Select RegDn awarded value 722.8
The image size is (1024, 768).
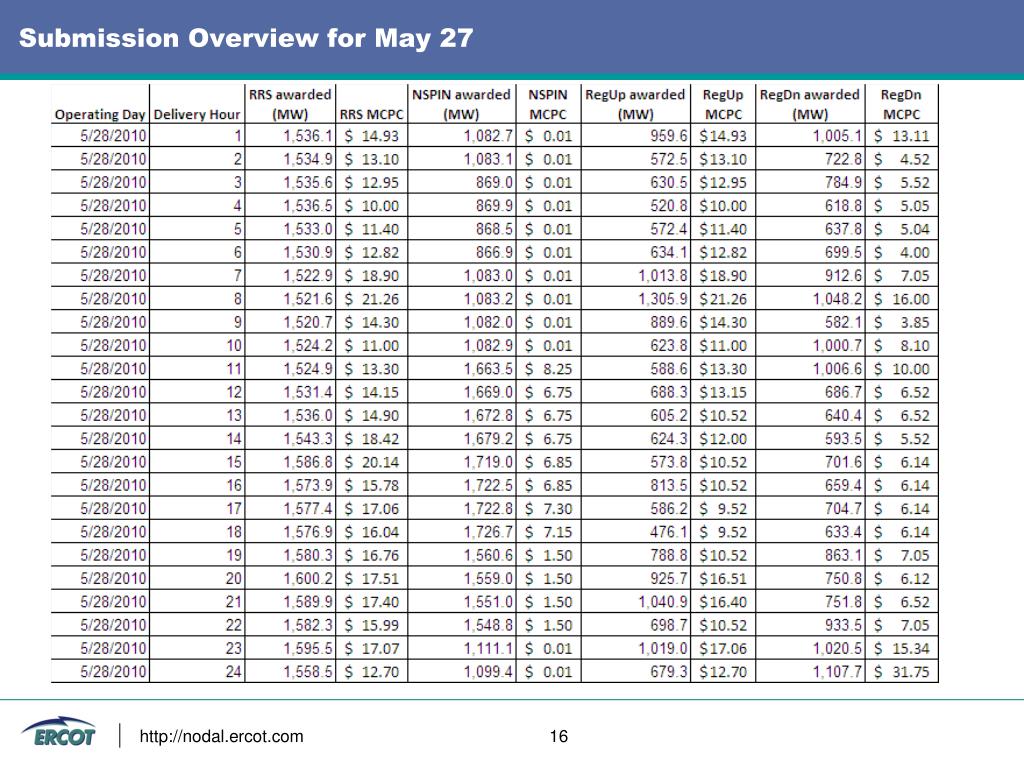pyautogui.click(x=843, y=159)
